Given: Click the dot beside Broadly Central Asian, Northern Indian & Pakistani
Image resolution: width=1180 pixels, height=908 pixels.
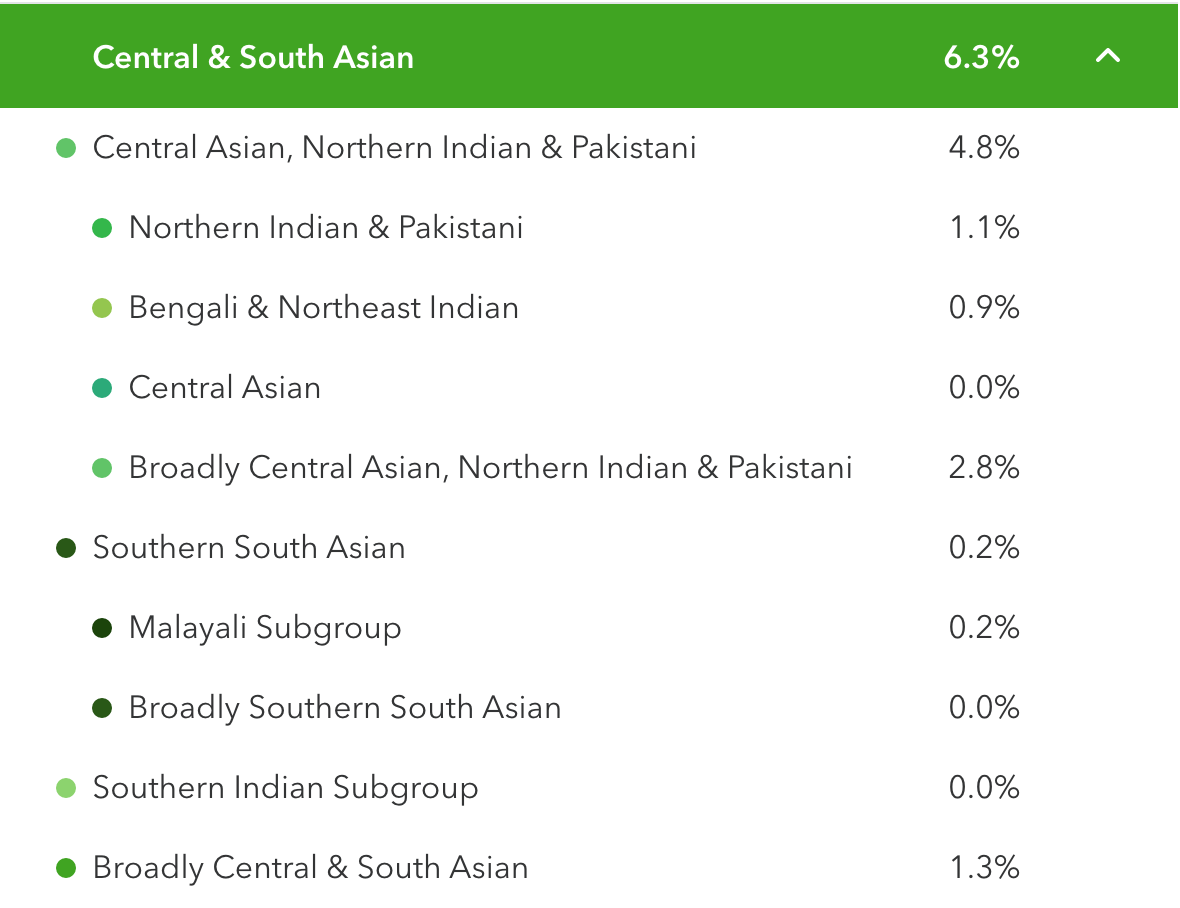Looking at the screenshot, I should [102, 469].
